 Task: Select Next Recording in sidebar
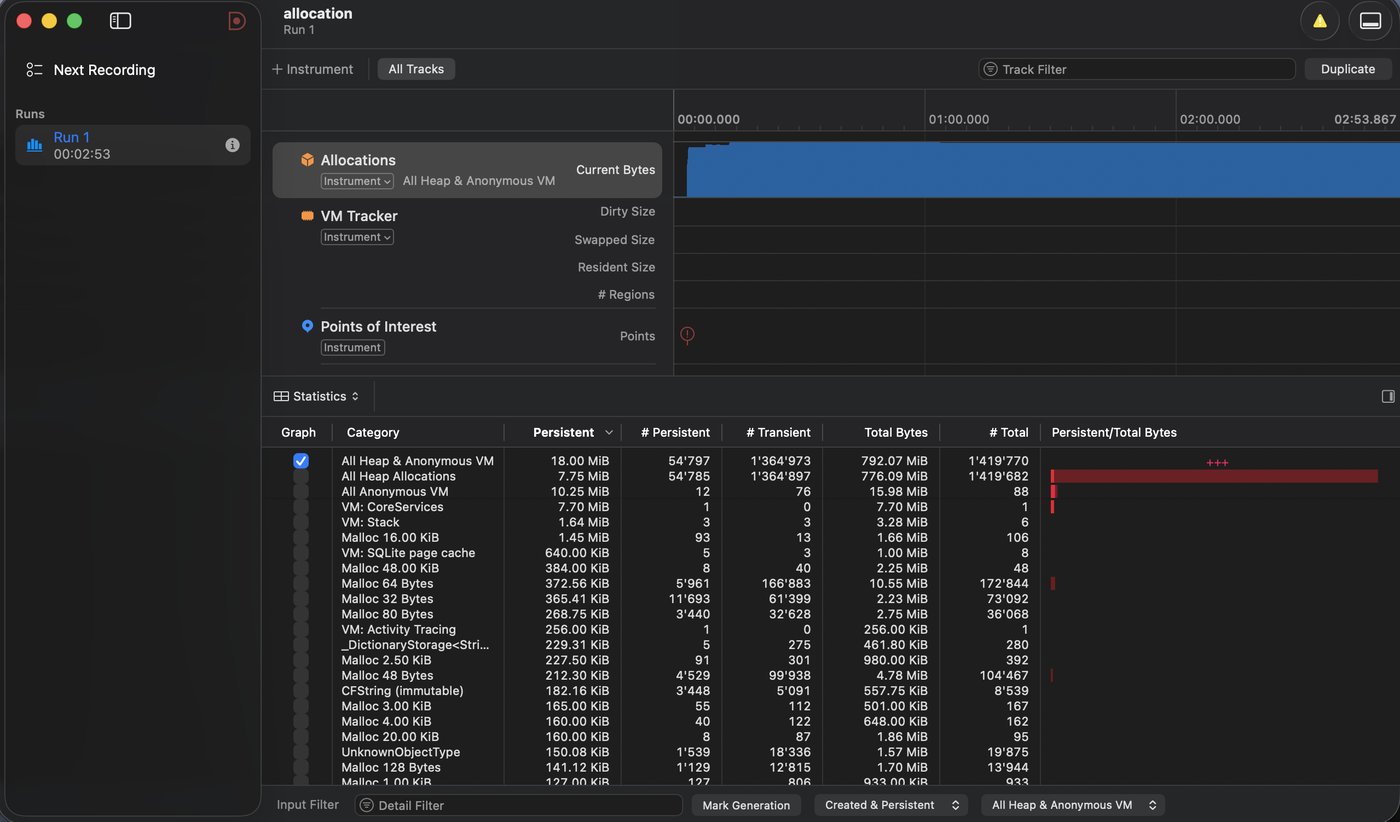[x=104, y=70]
